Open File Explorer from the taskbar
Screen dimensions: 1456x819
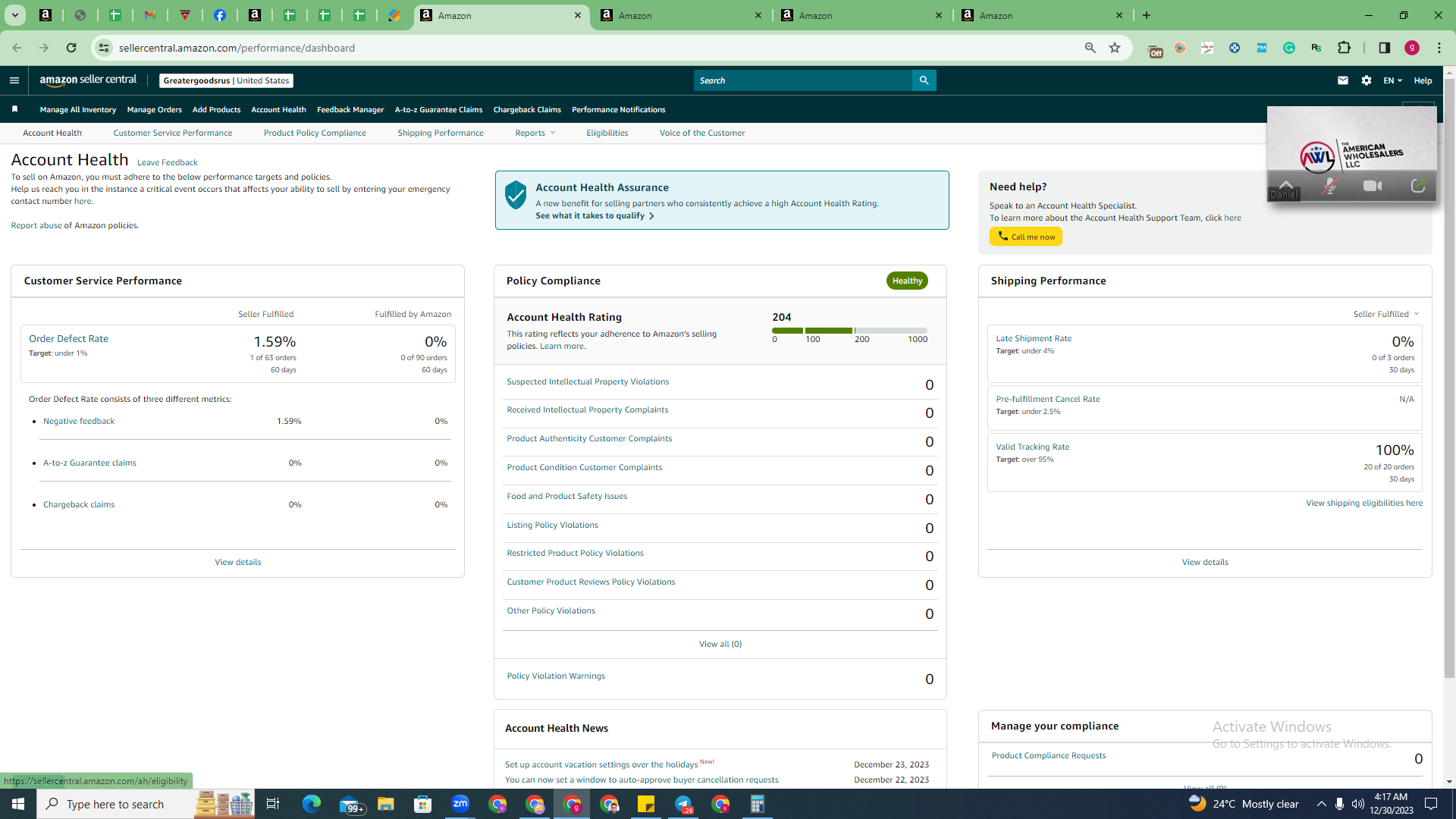(386, 804)
